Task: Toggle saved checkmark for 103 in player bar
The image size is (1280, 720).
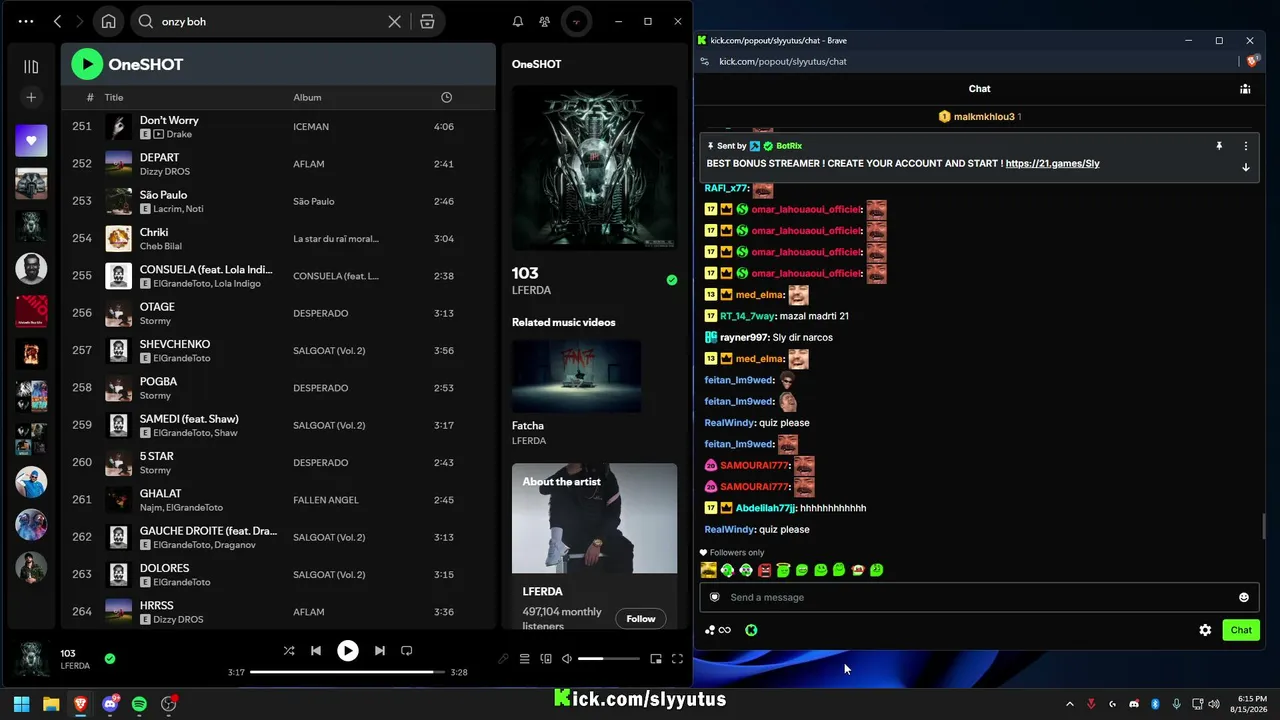Action: point(110,659)
